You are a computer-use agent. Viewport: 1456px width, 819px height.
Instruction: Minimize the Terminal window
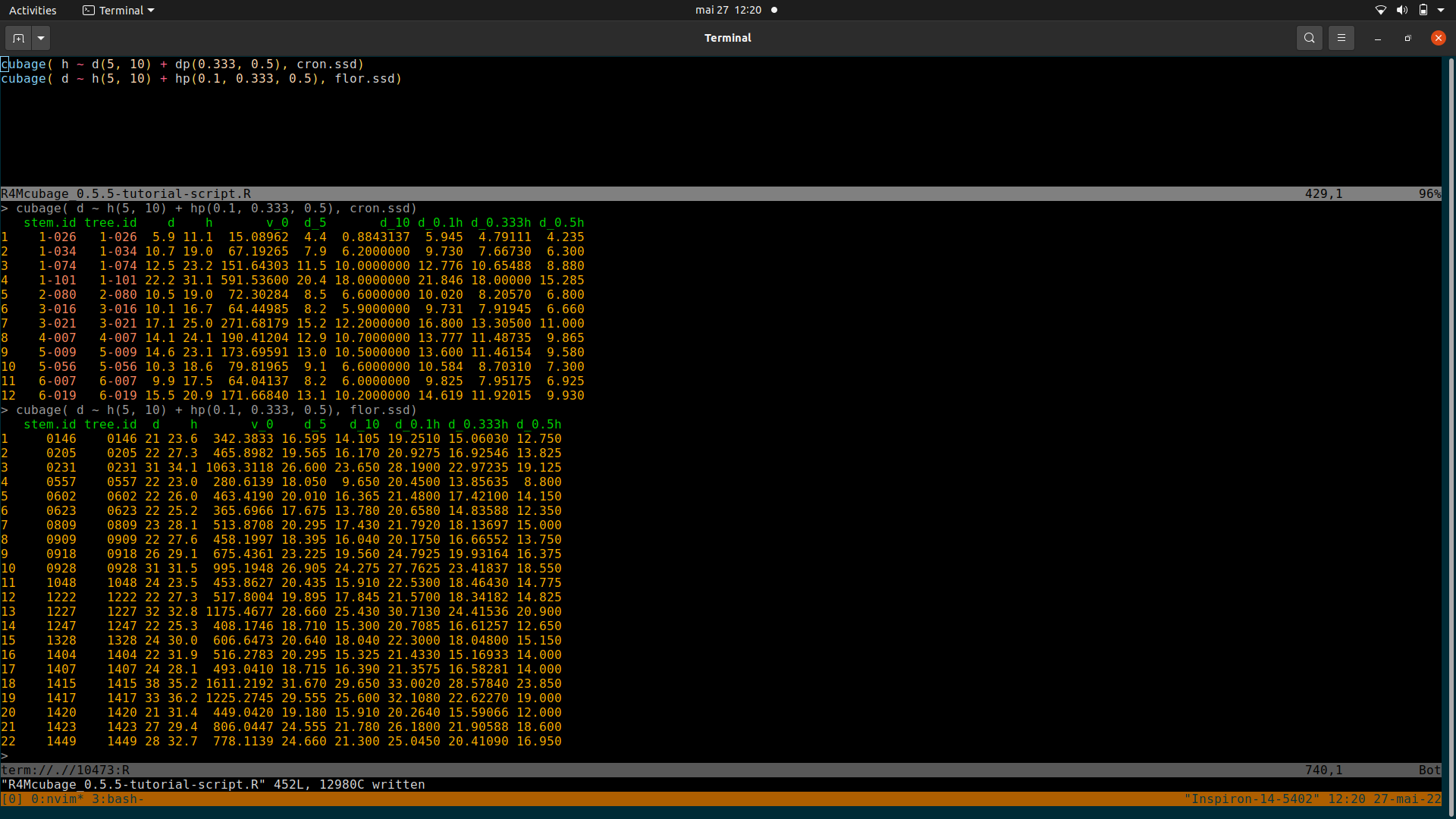tap(1377, 38)
